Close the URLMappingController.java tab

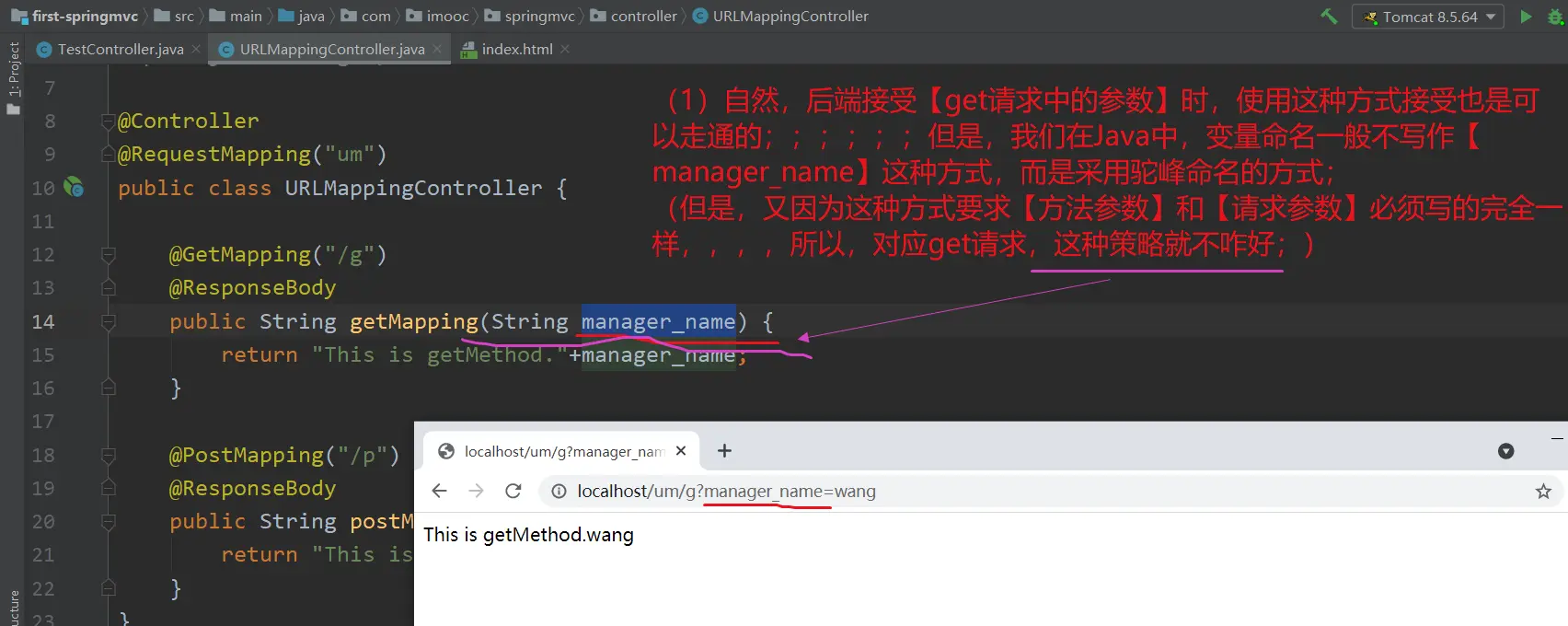coord(437,49)
